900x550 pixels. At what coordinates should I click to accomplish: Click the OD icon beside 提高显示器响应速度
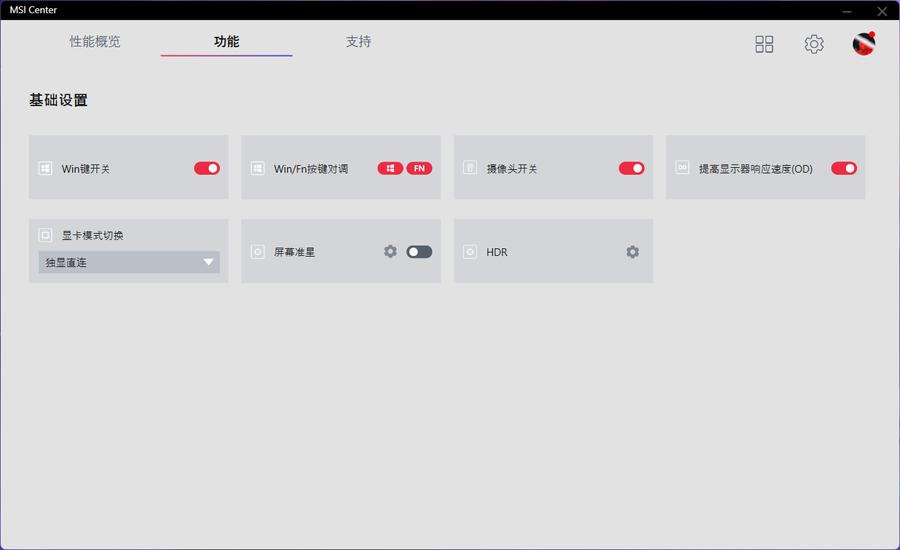(x=682, y=168)
